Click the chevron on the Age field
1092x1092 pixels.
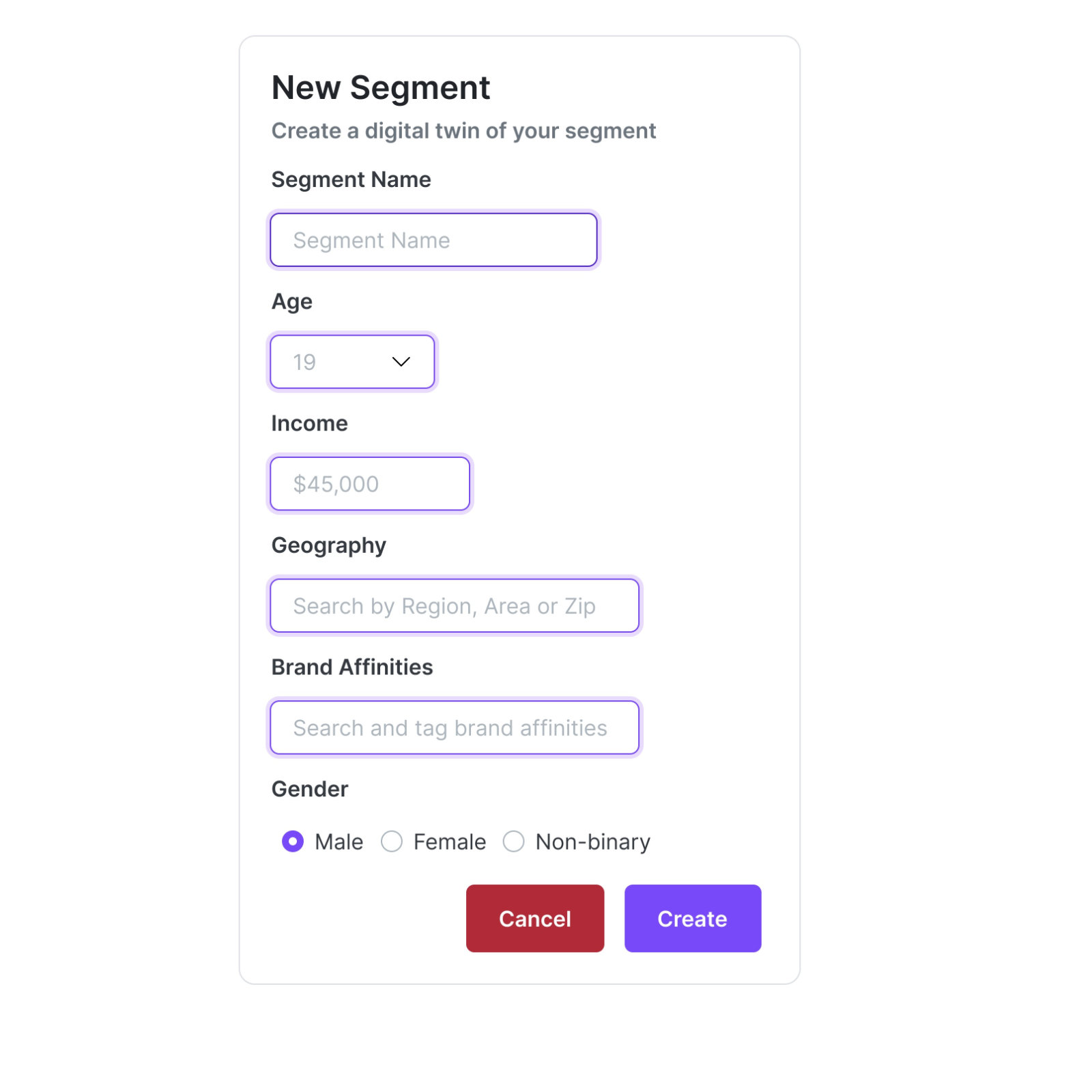pyautogui.click(x=401, y=362)
